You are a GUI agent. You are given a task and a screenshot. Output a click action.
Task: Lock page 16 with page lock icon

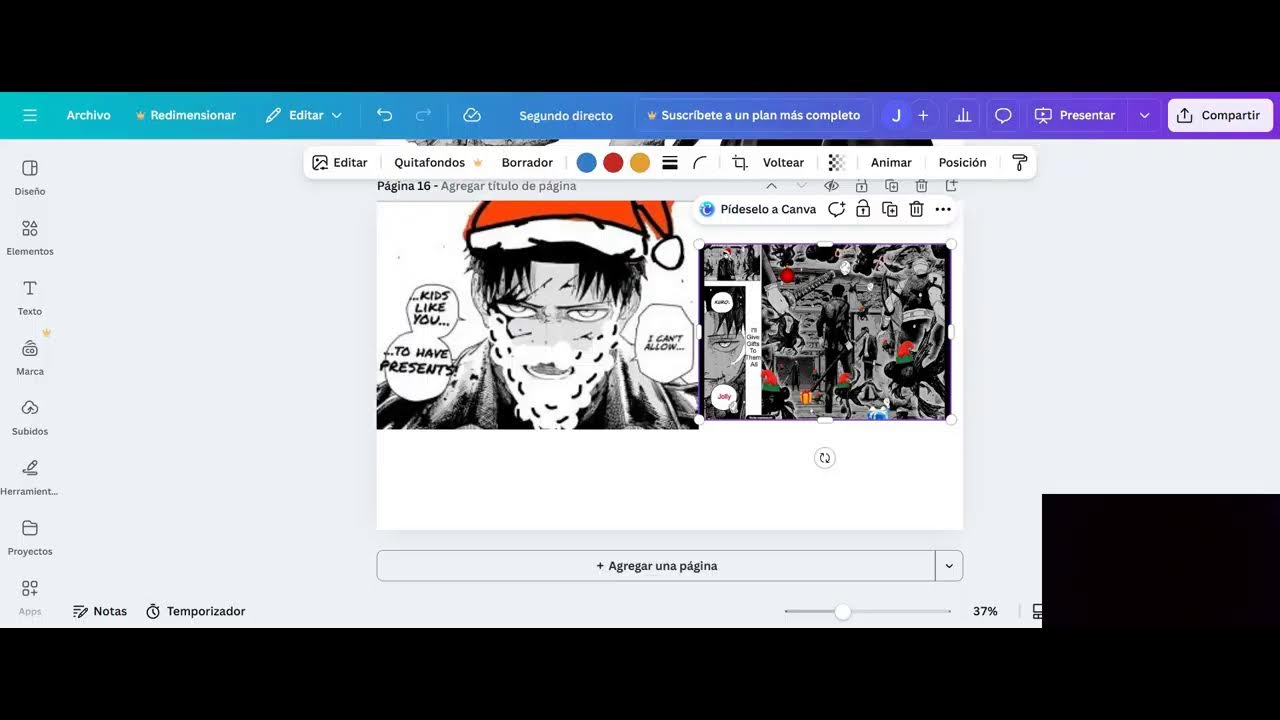[861, 186]
